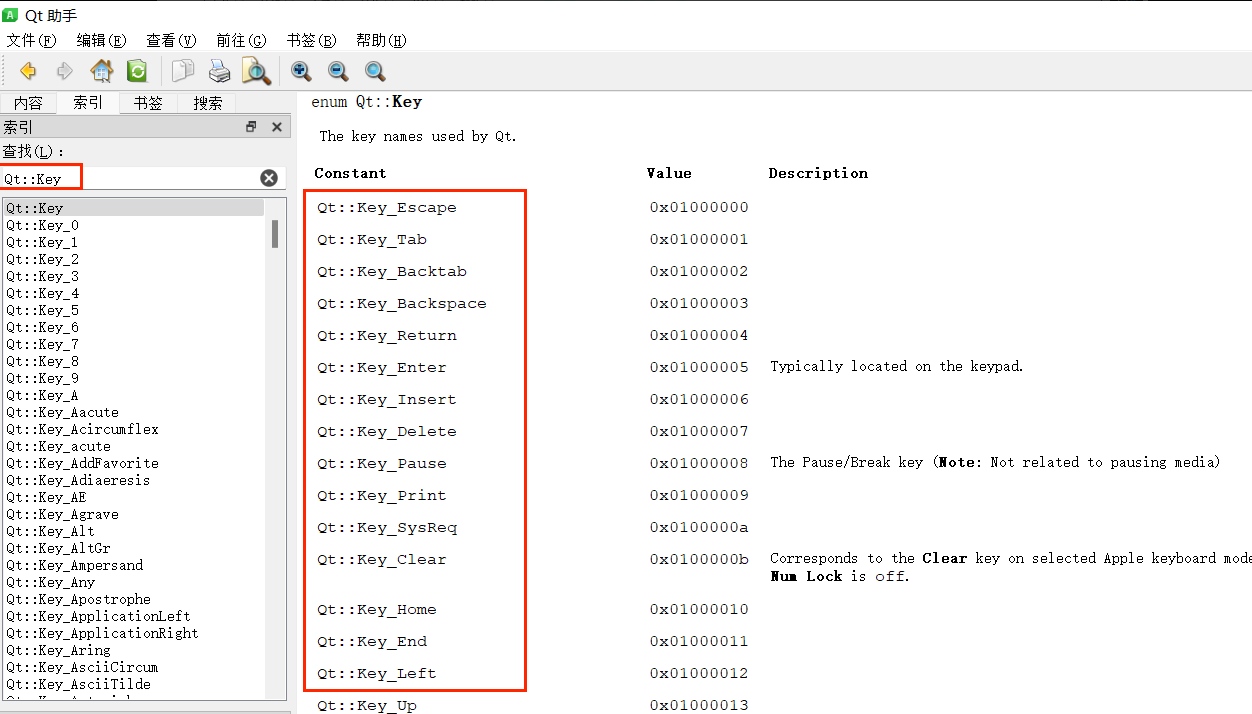Click Qt::Key_Escape in the constants table
Viewport: 1252px width, 714px height.
pos(387,208)
